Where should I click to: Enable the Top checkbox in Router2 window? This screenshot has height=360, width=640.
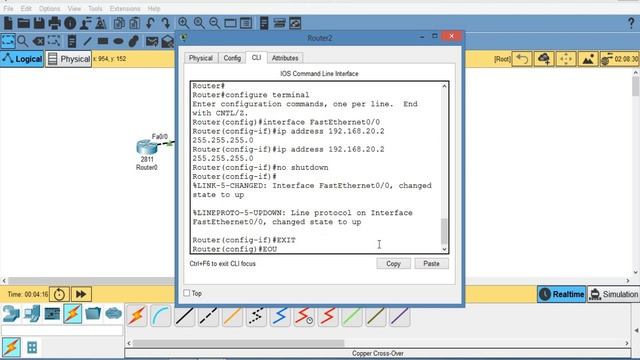point(187,293)
